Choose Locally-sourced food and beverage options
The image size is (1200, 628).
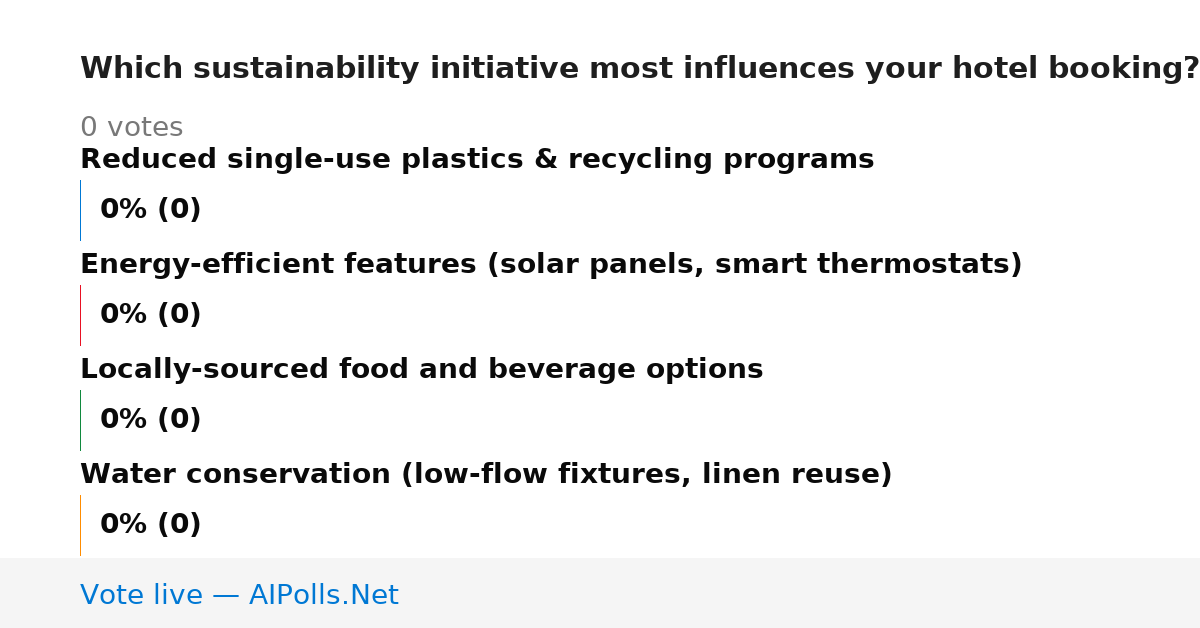click(x=421, y=370)
